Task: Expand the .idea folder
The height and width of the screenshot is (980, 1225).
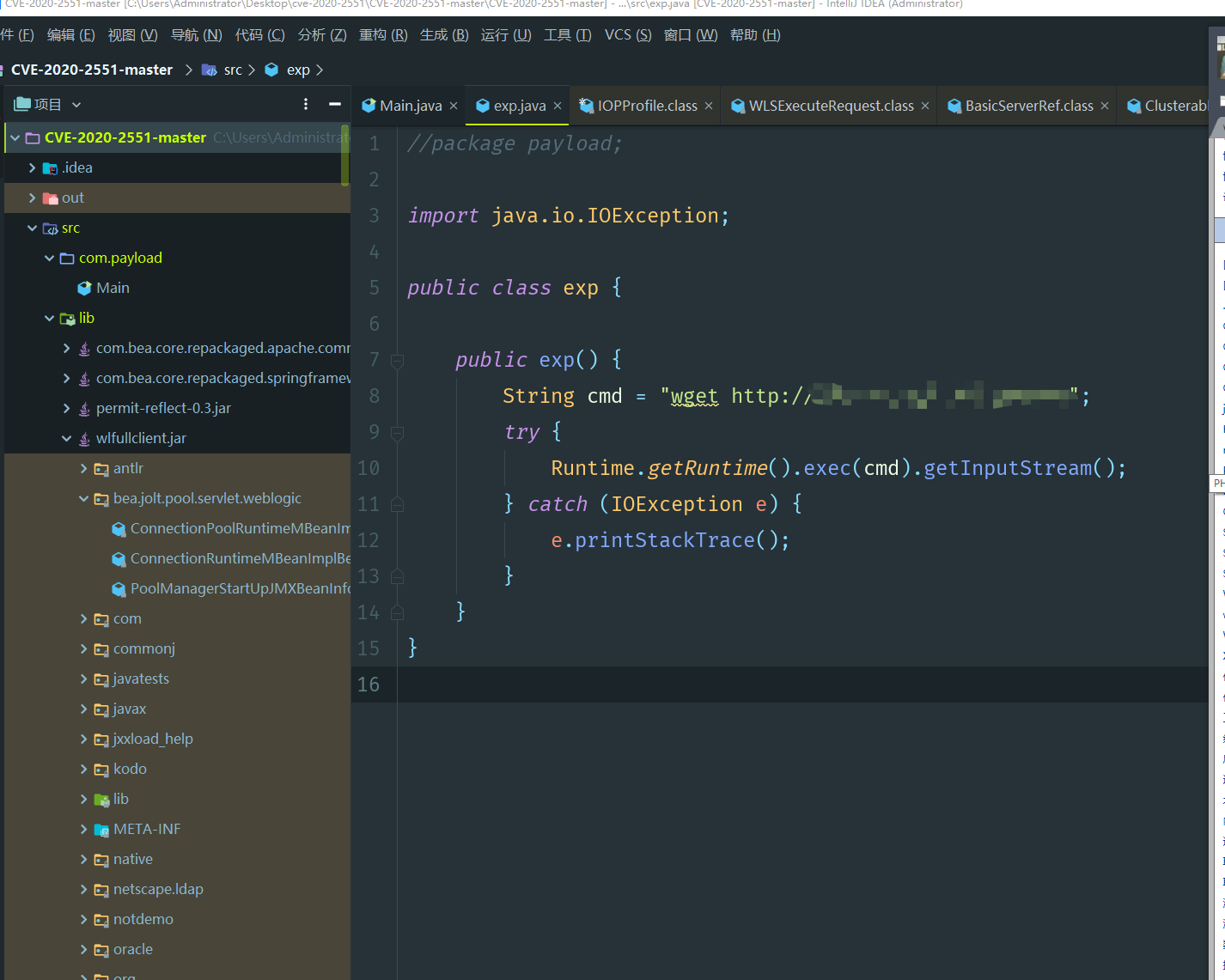Action: (32, 167)
